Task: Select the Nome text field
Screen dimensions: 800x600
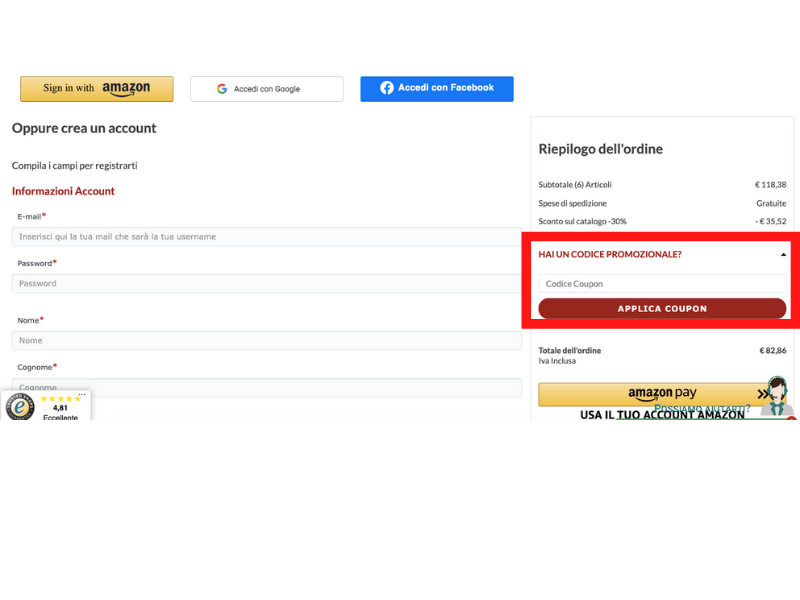Action: click(266, 341)
